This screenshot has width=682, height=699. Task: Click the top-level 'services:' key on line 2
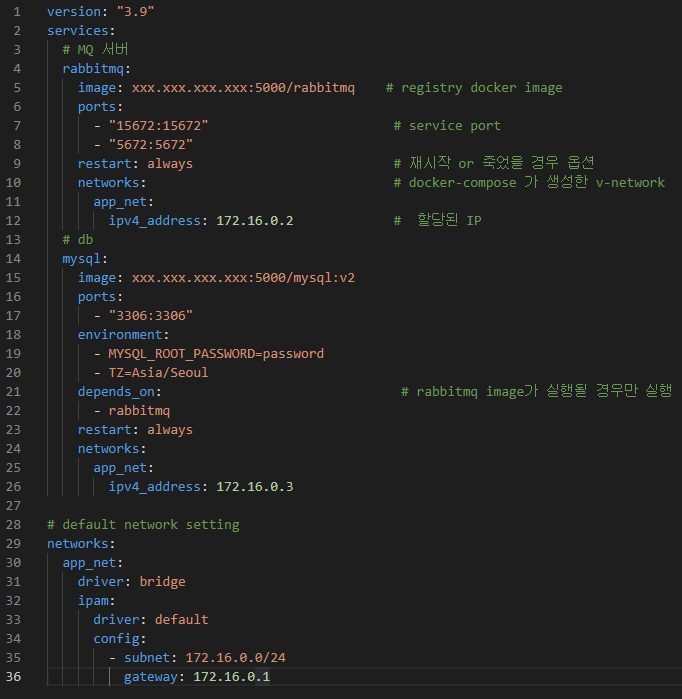pyautogui.click(x=81, y=31)
